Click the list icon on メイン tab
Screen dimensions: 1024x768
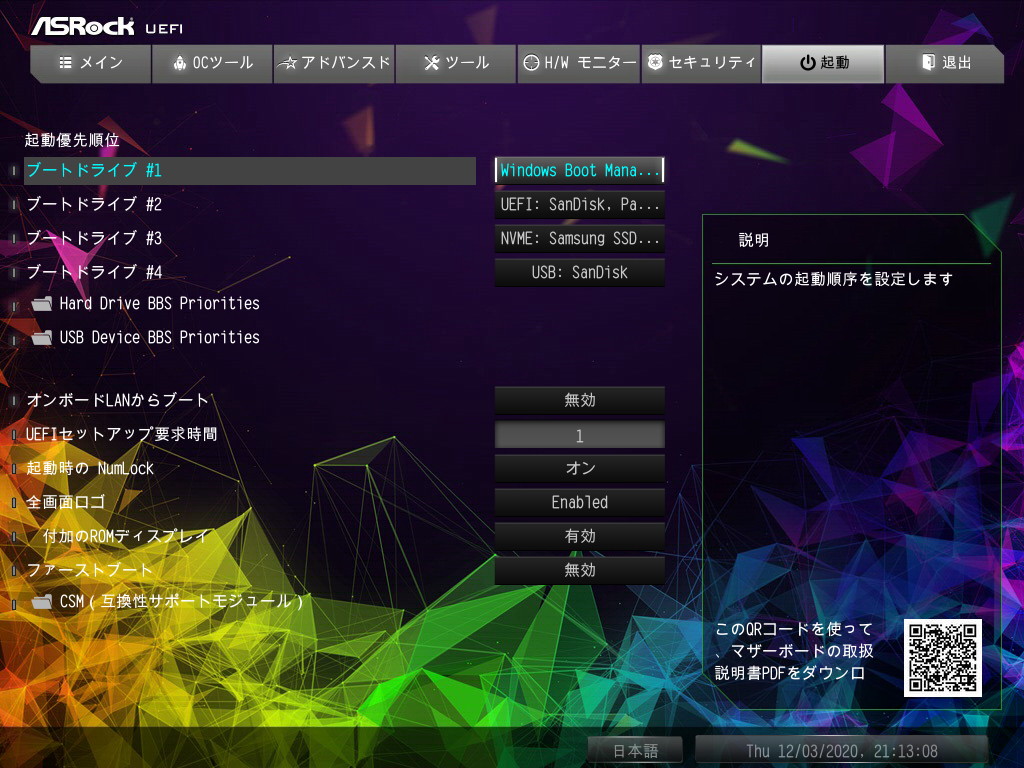65,63
